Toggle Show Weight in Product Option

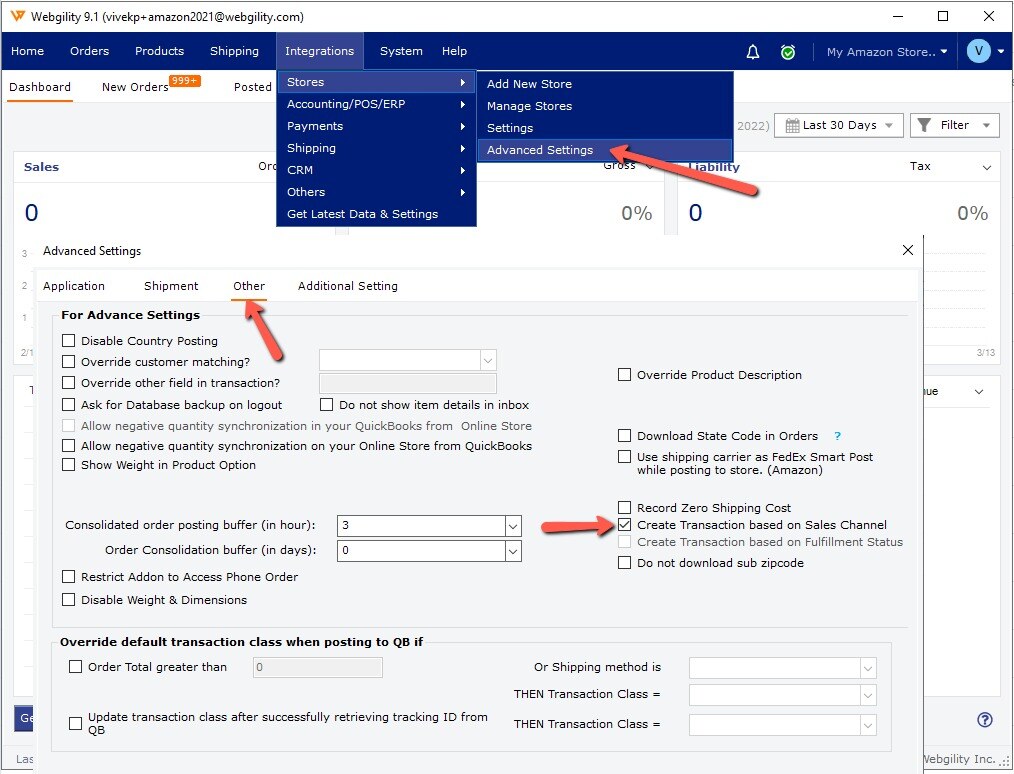tap(69, 465)
